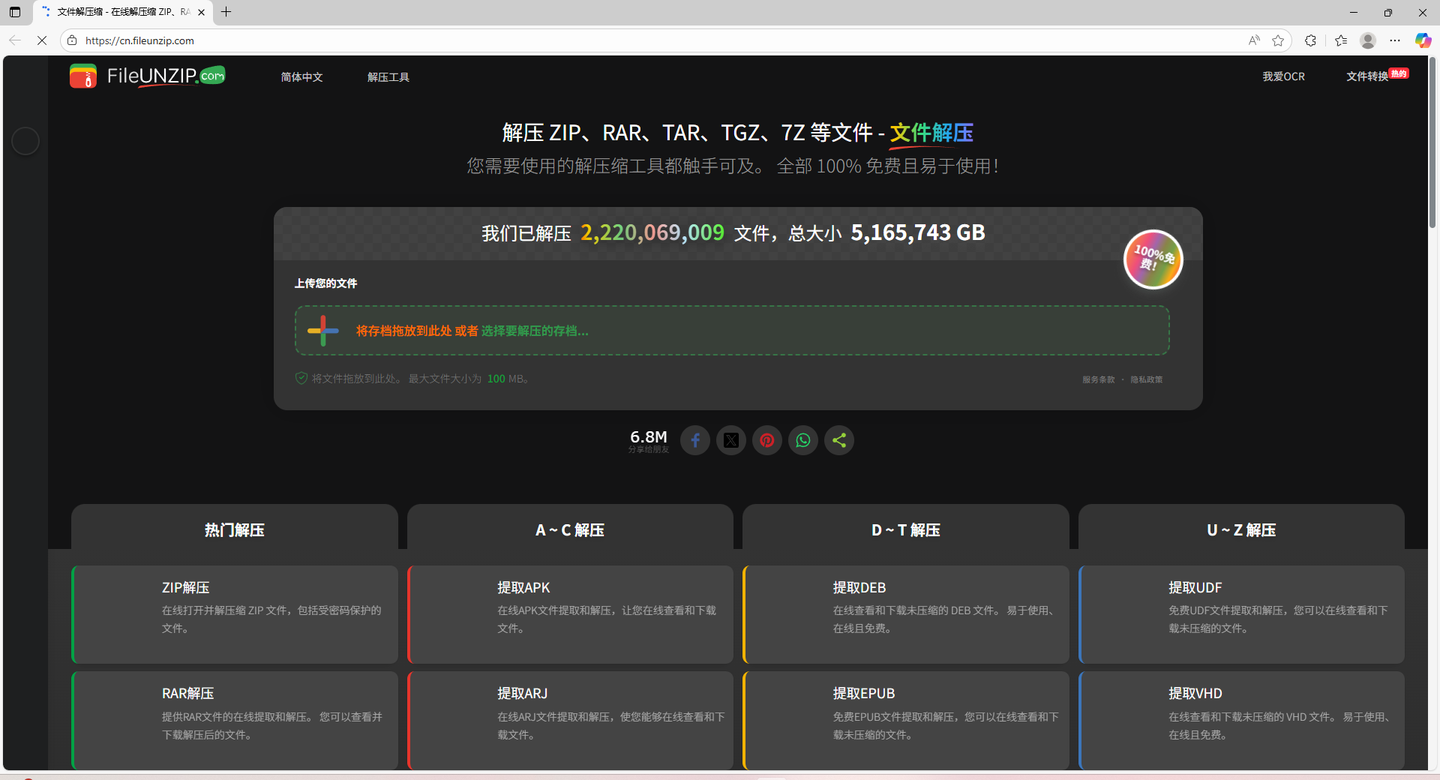The width and height of the screenshot is (1440, 780).
Task: Open the browser profile avatar
Action: click(1368, 41)
